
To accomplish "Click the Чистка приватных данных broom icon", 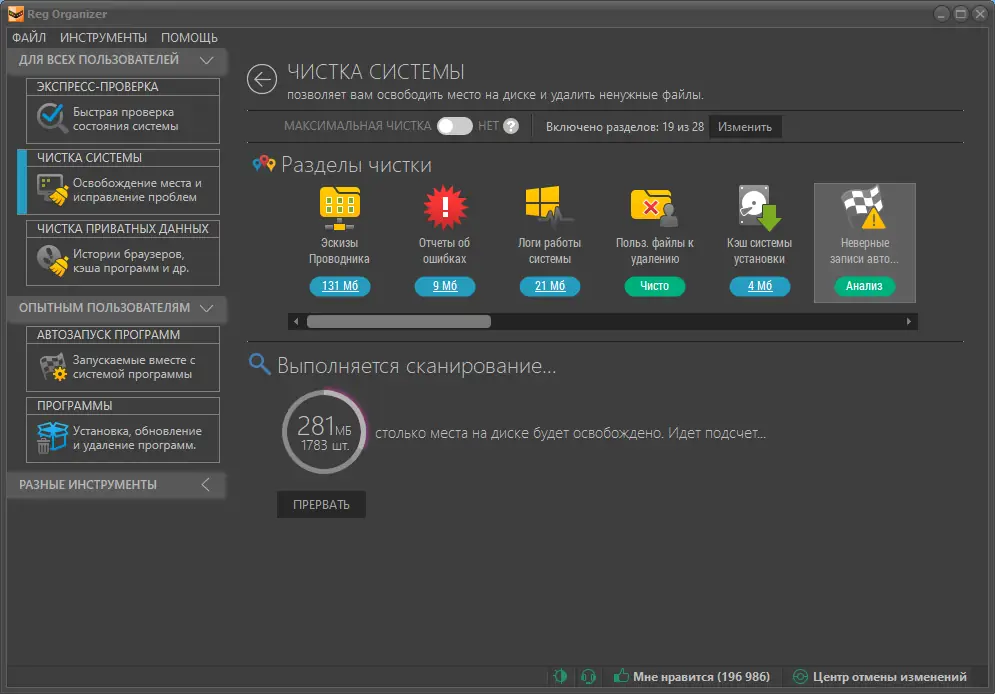I will coord(51,261).
